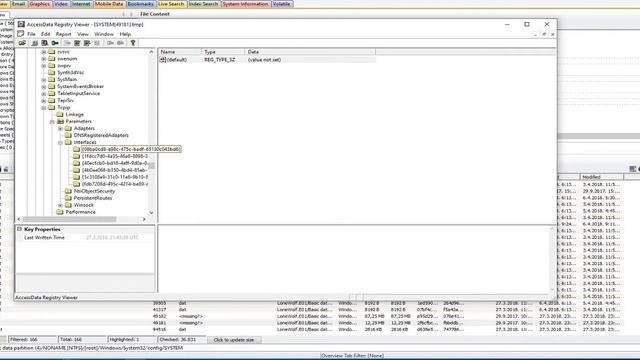Expand the TapiSrv tree node
Viewport: 640px width, 360px height.
click(44, 101)
